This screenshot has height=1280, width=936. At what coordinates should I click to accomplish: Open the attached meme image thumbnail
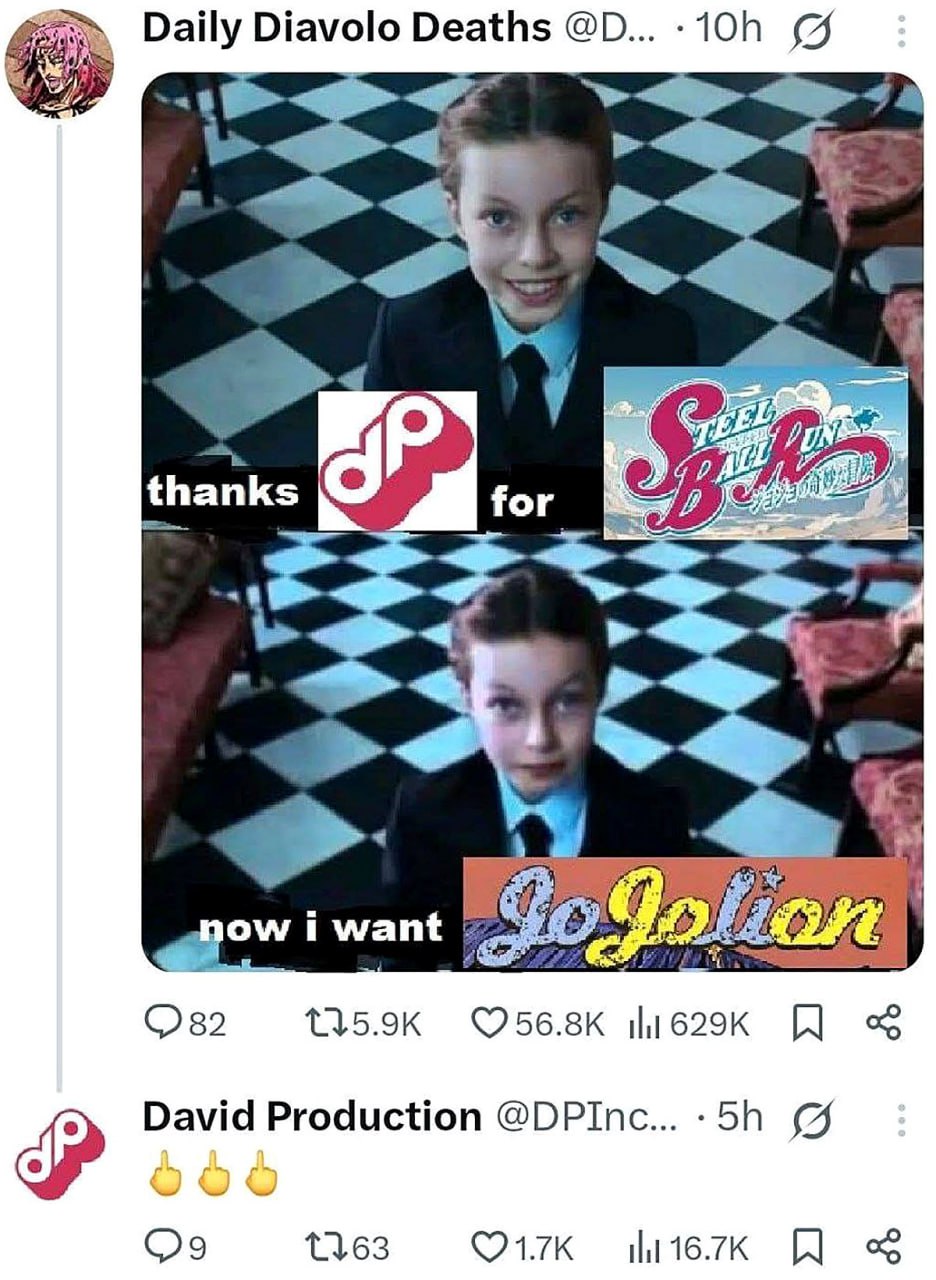[532, 520]
